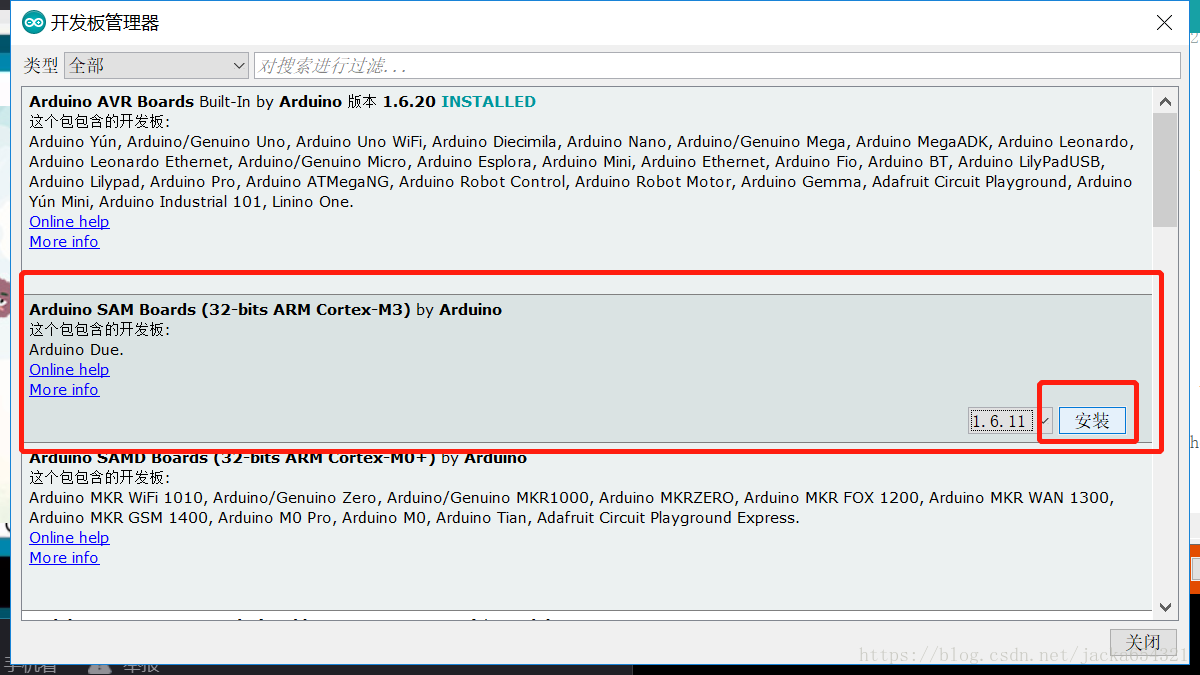Open the 类型 dropdown showing 全部
This screenshot has height=675, width=1200.
(156, 65)
